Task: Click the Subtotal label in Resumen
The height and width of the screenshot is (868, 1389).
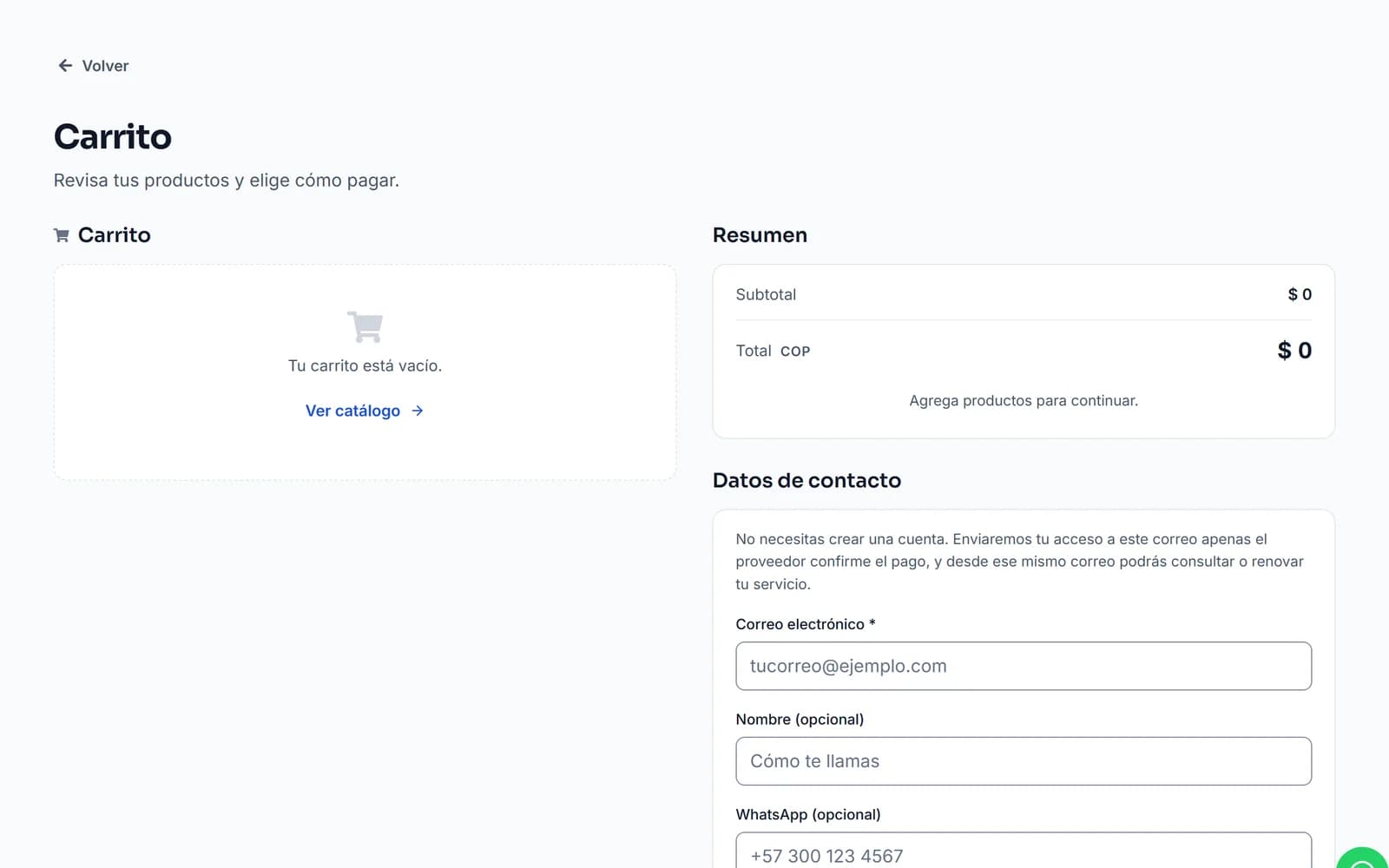Action: 766,294
